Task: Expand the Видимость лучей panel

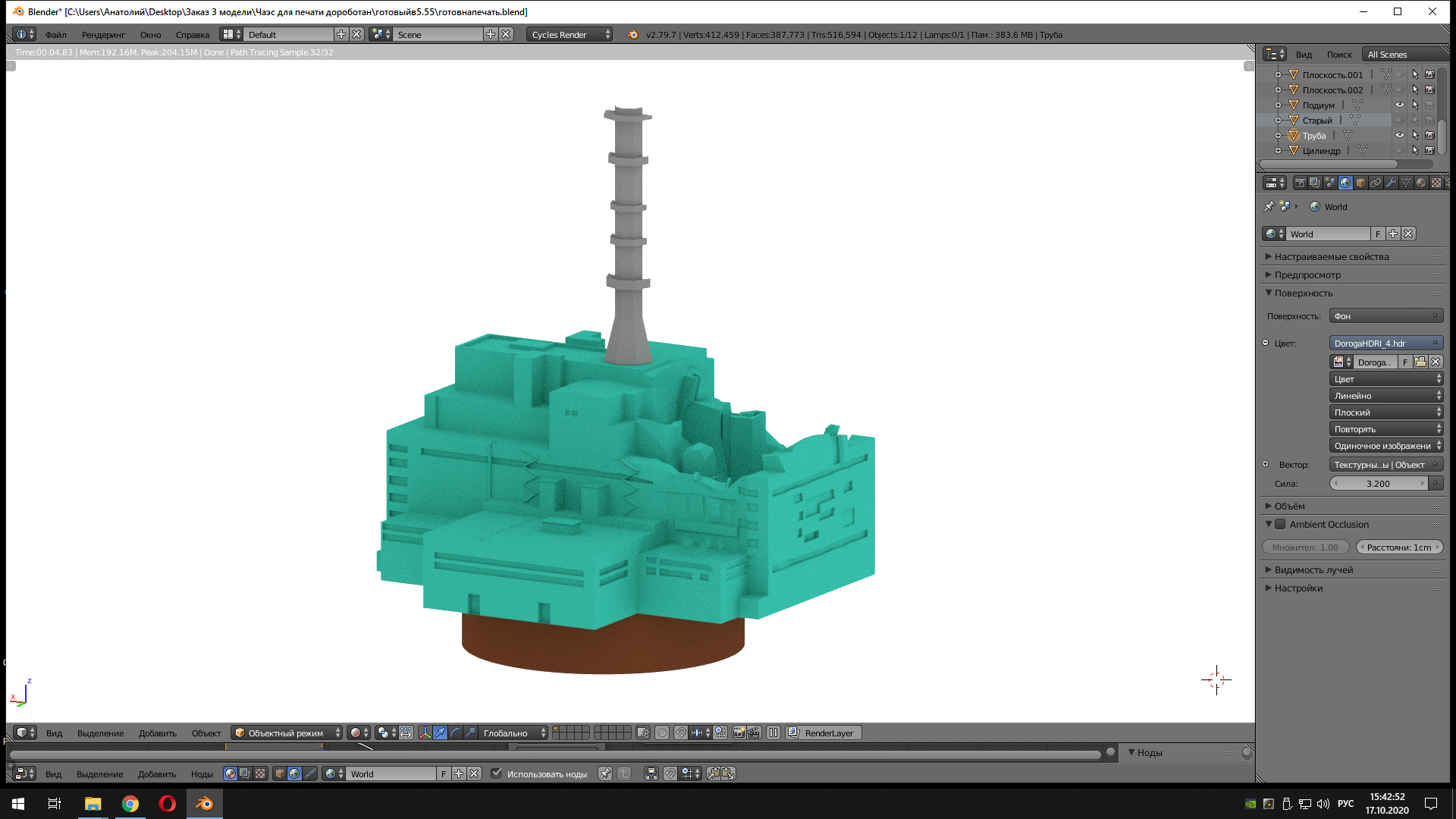Action: 1313,570
